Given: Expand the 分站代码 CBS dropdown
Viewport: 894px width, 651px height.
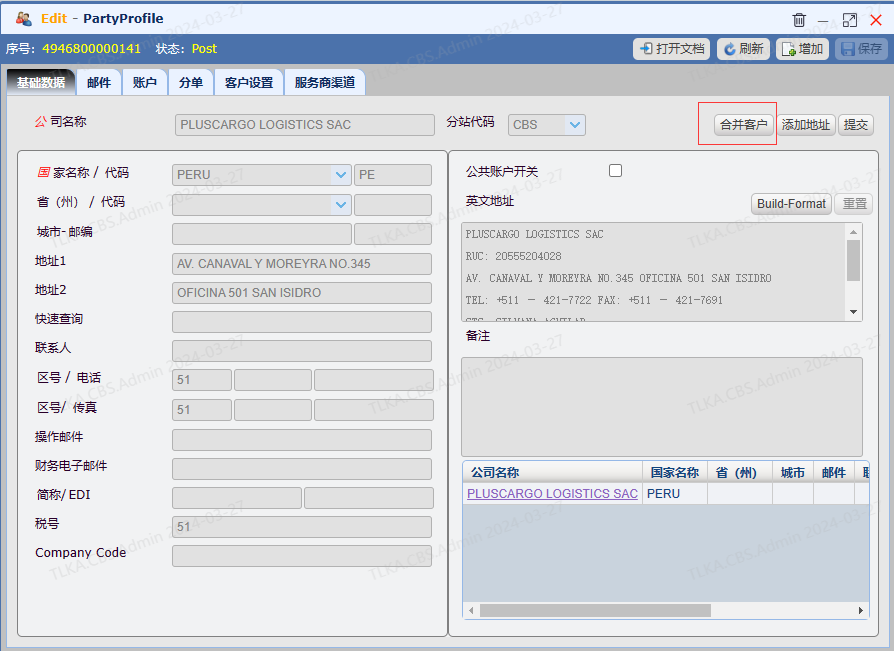Looking at the screenshot, I should click(575, 125).
